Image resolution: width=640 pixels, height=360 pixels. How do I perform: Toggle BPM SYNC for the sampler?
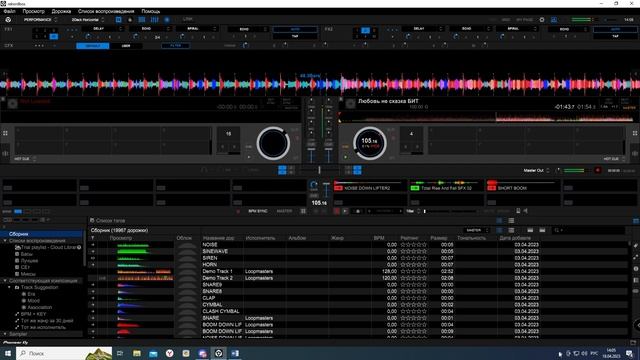(x=258, y=211)
